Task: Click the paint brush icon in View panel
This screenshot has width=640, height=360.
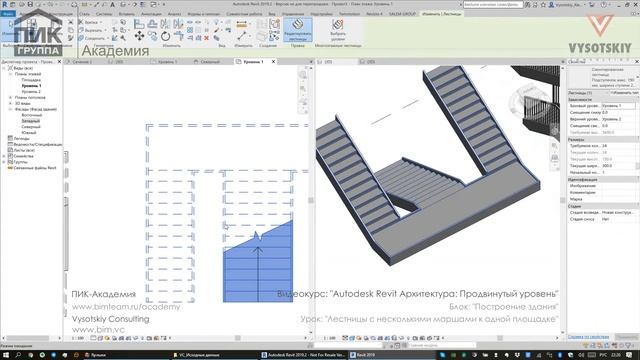Action: 216,30
